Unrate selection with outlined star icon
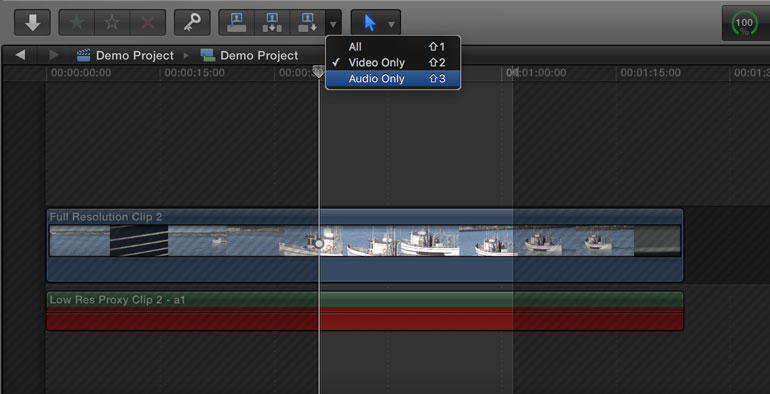Image resolution: width=770 pixels, height=394 pixels. coord(112,23)
